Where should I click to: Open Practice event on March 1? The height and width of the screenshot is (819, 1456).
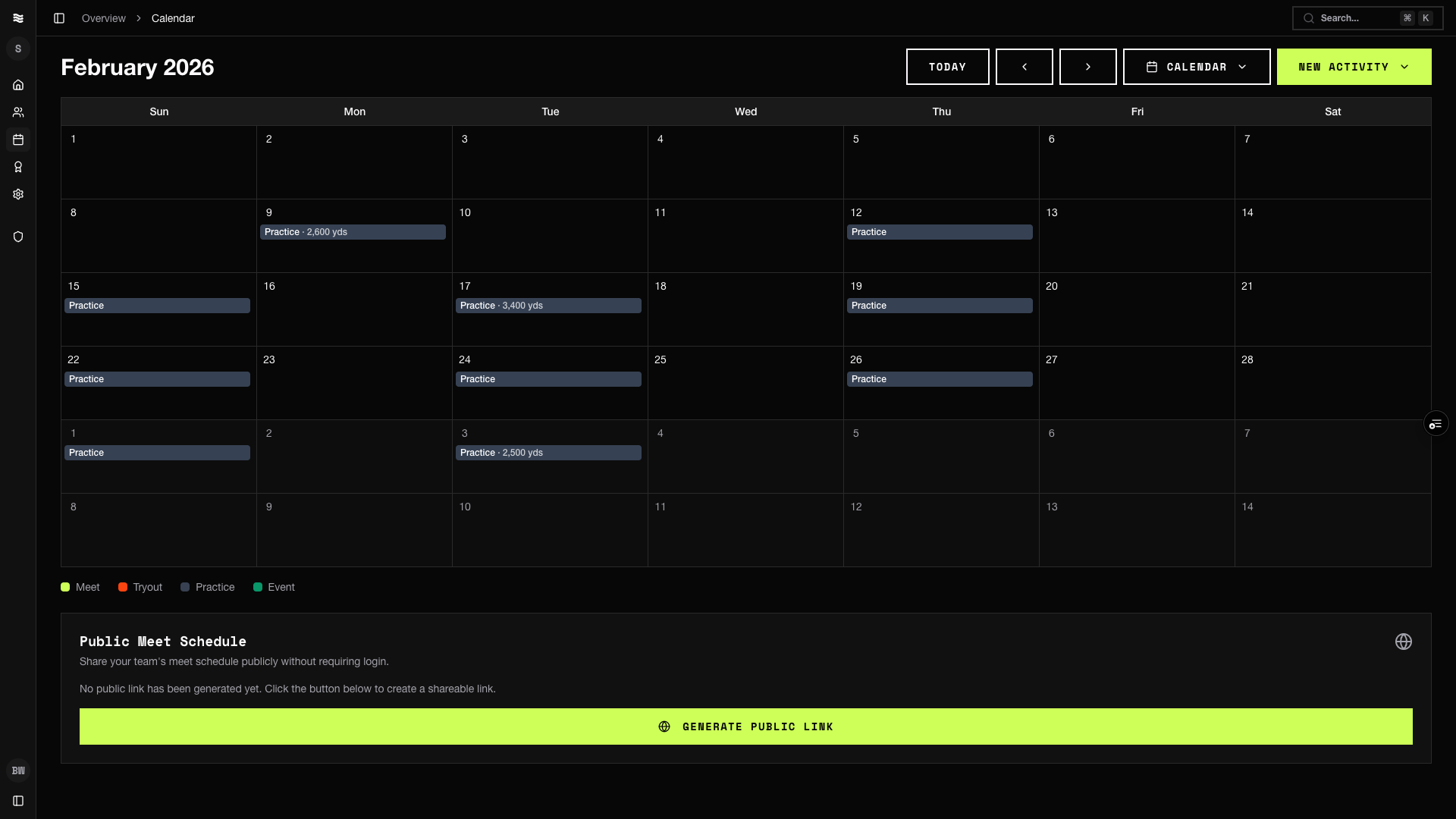tap(157, 453)
